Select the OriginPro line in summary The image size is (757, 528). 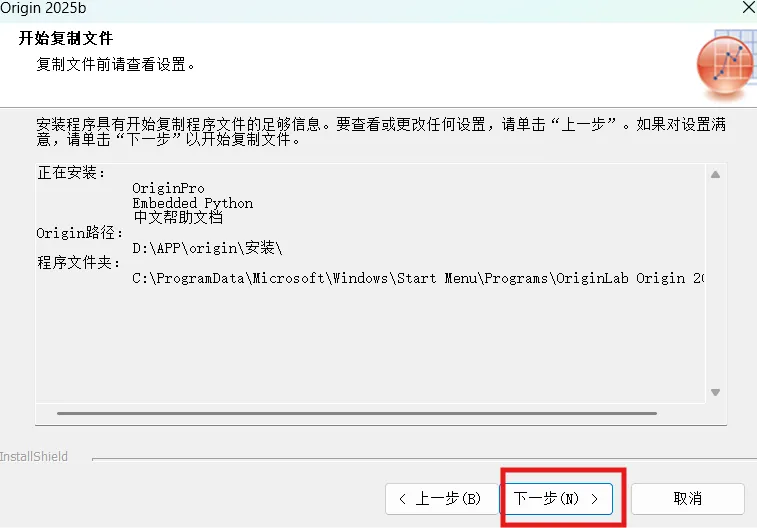coord(168,188)
